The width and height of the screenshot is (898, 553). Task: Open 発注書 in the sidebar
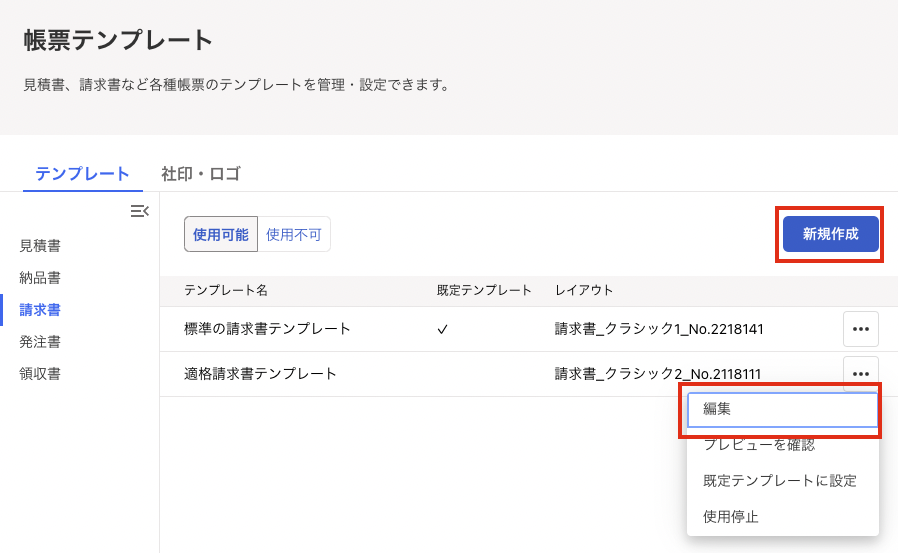point(40,342)
